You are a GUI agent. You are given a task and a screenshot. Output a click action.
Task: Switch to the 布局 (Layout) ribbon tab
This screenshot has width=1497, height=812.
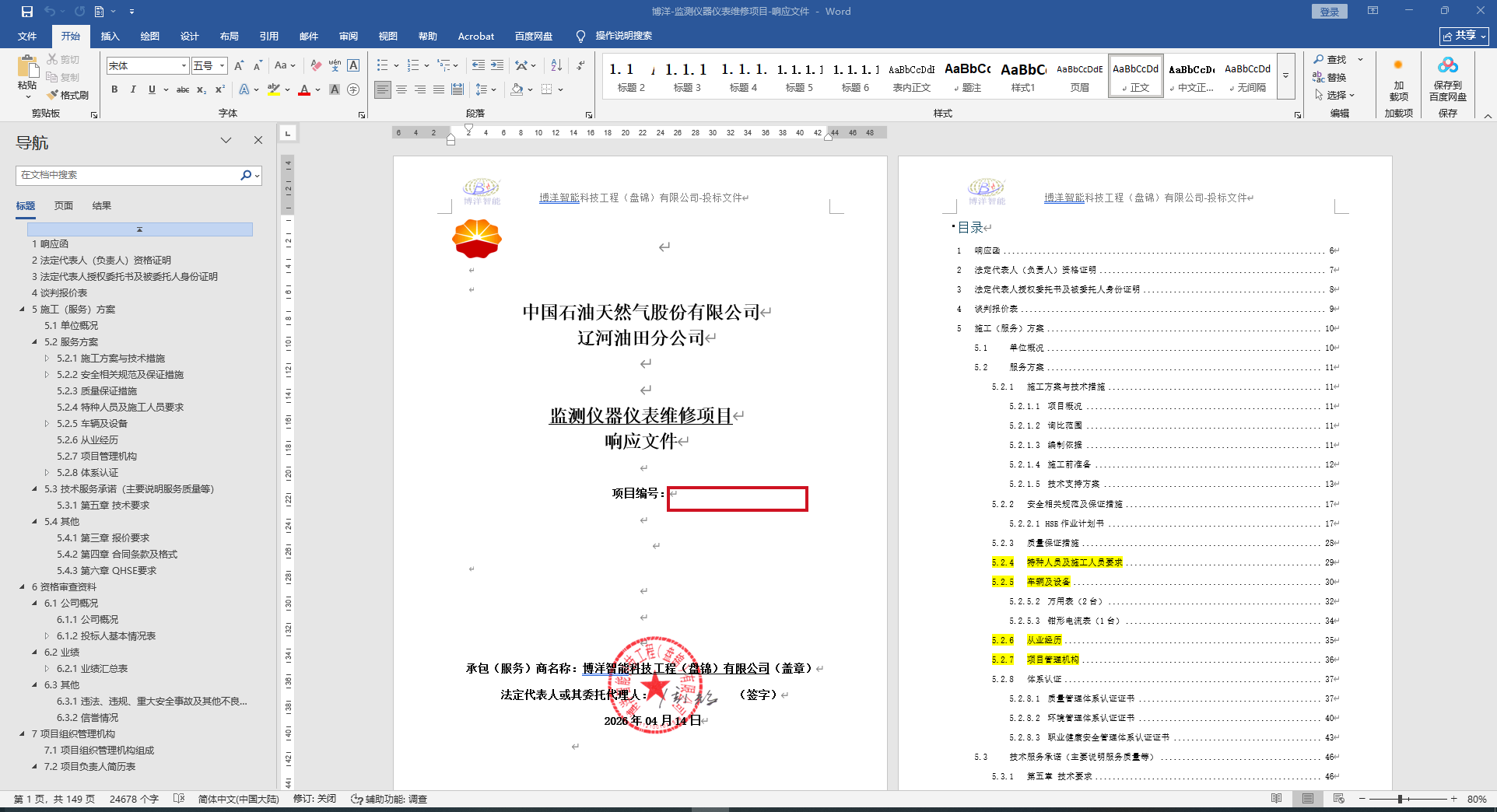point(230,37)
